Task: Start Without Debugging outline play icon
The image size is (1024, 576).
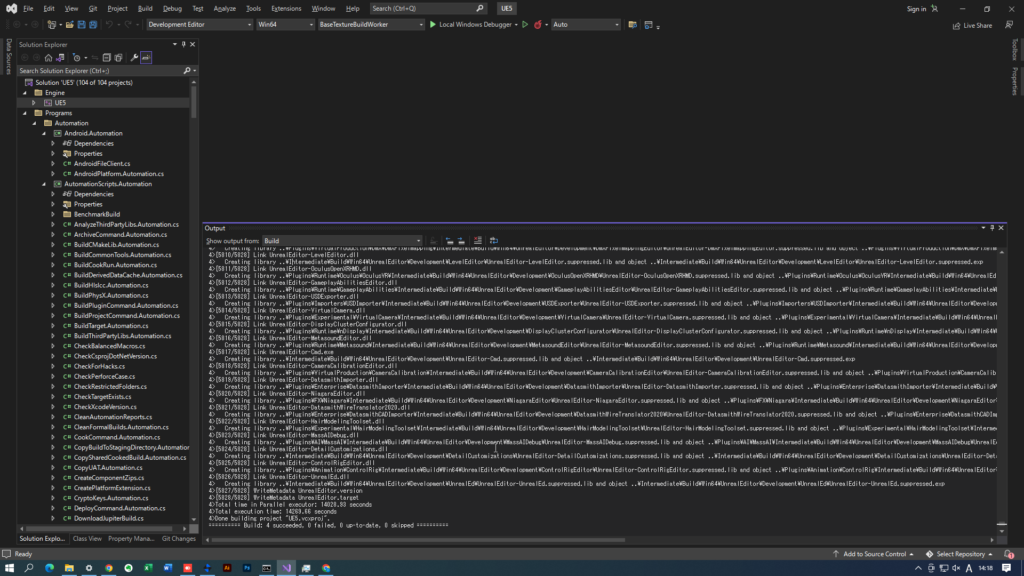Action: (525, 25)
